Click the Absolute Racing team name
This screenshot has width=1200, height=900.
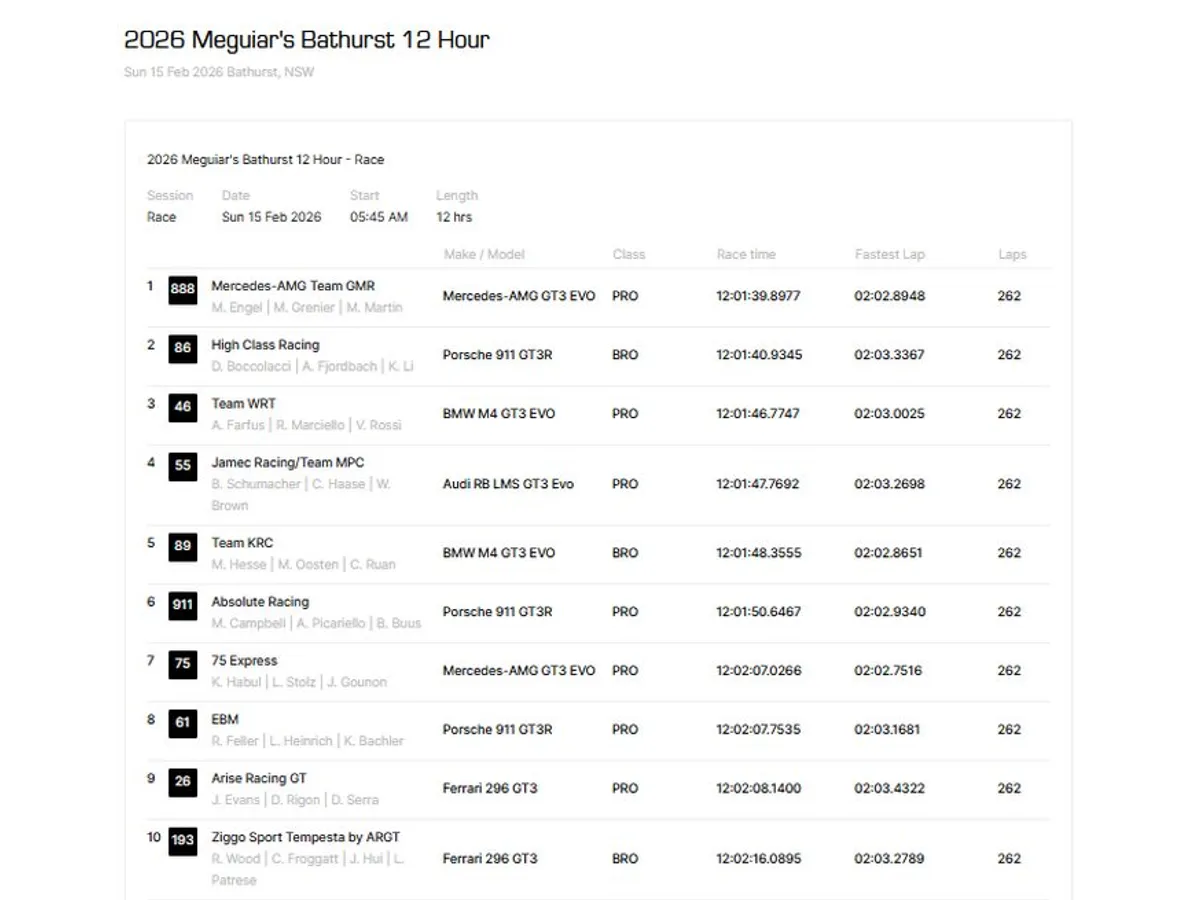(x=260, y=602)
